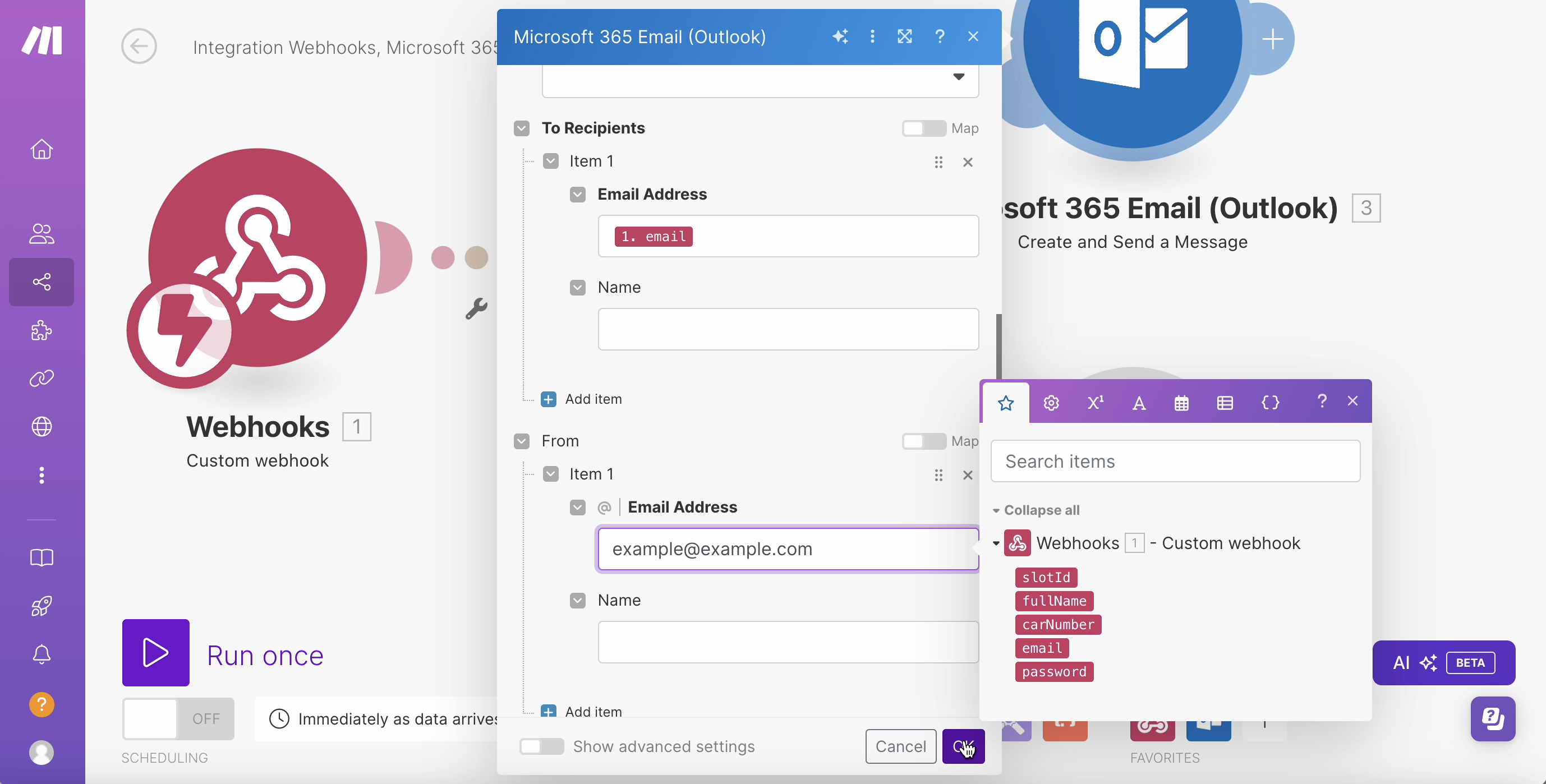The height and width of the screenshot is (784, 1546).
Task: Toggle scheduling OFF switch
Action: click(x=178, y=718)
